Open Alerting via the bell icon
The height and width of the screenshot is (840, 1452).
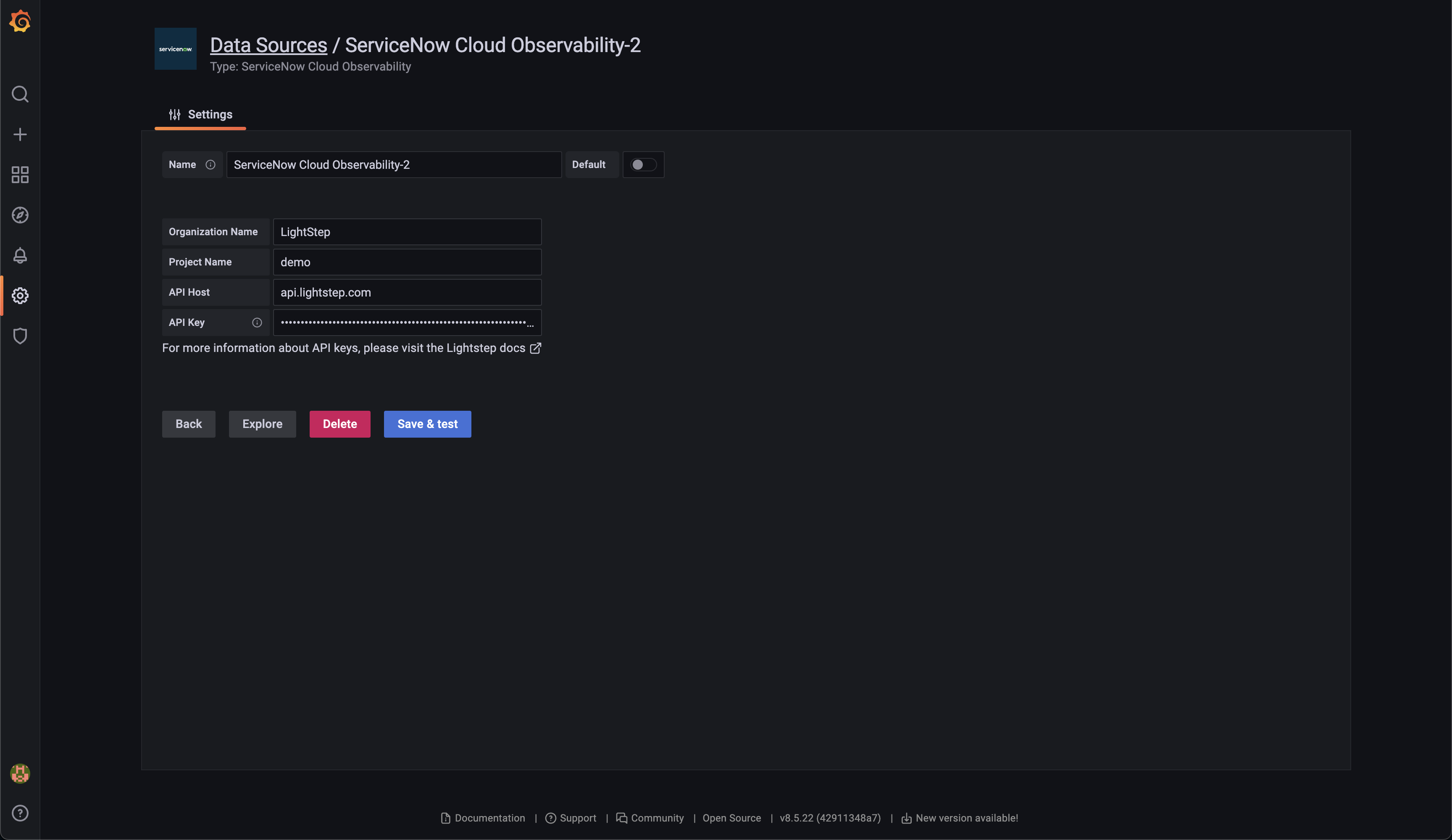[20, 255]
